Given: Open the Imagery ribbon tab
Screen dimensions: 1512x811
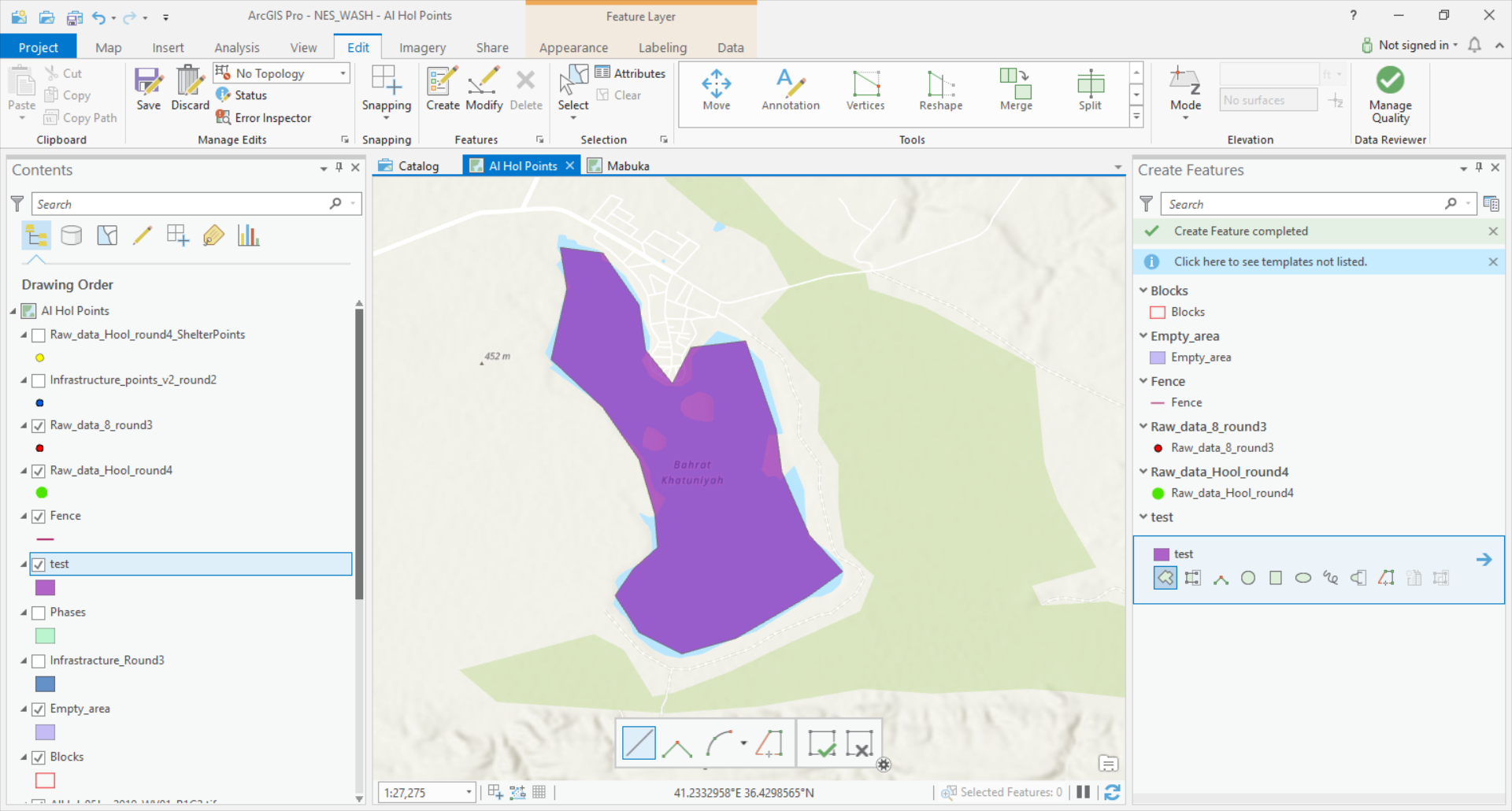Looking at the screenshot, I should (422, 47).
